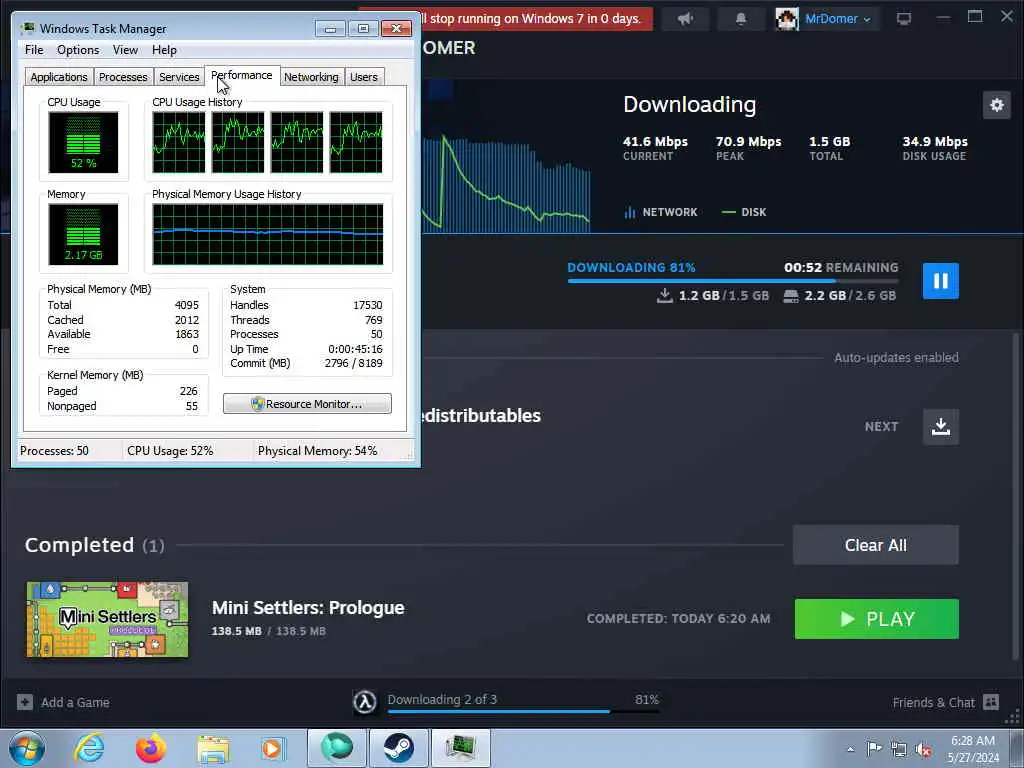Click the 70.9 Mbps peak value

point(748,142)
